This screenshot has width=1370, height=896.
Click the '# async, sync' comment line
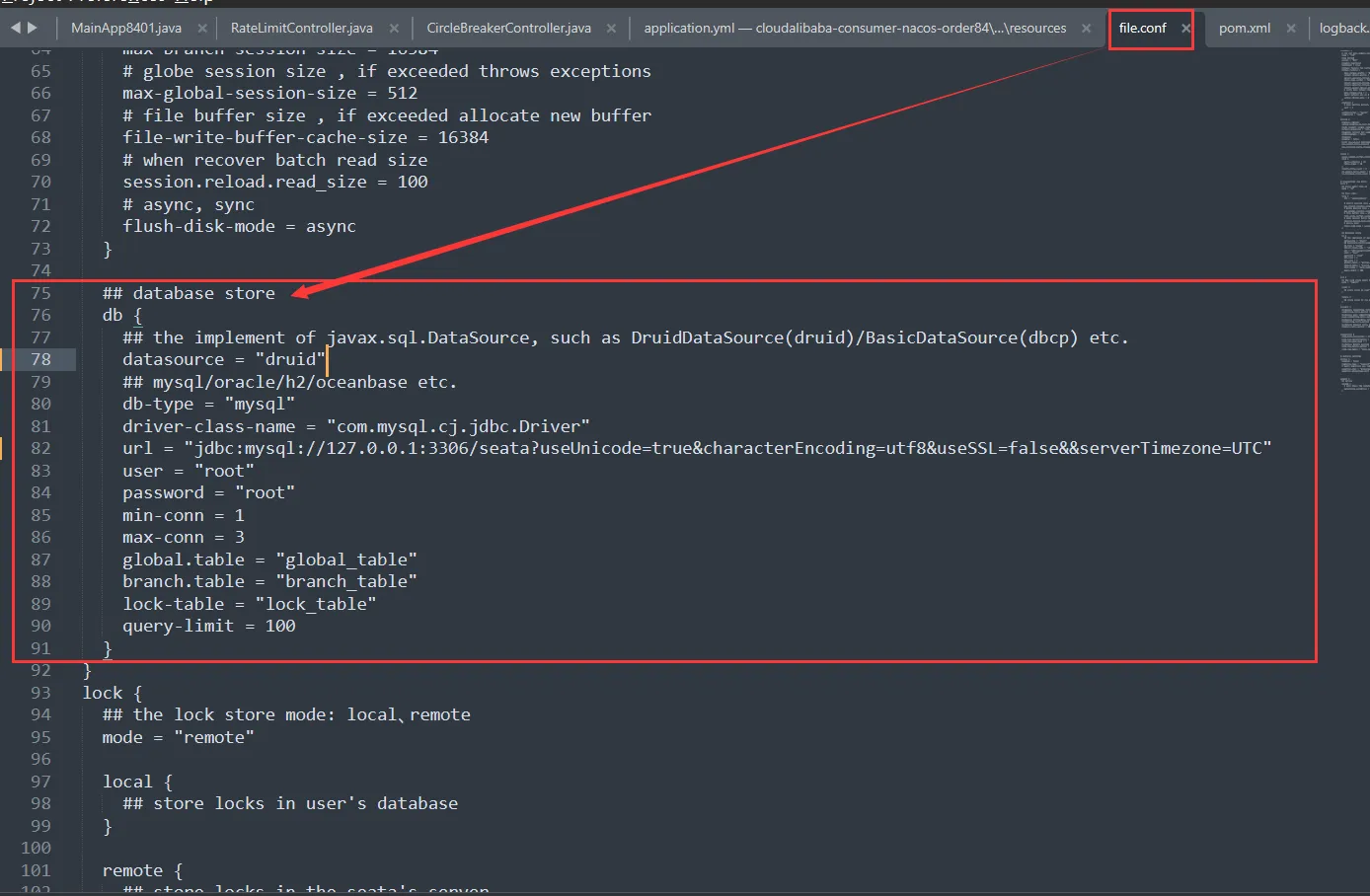tap(189, 204)
